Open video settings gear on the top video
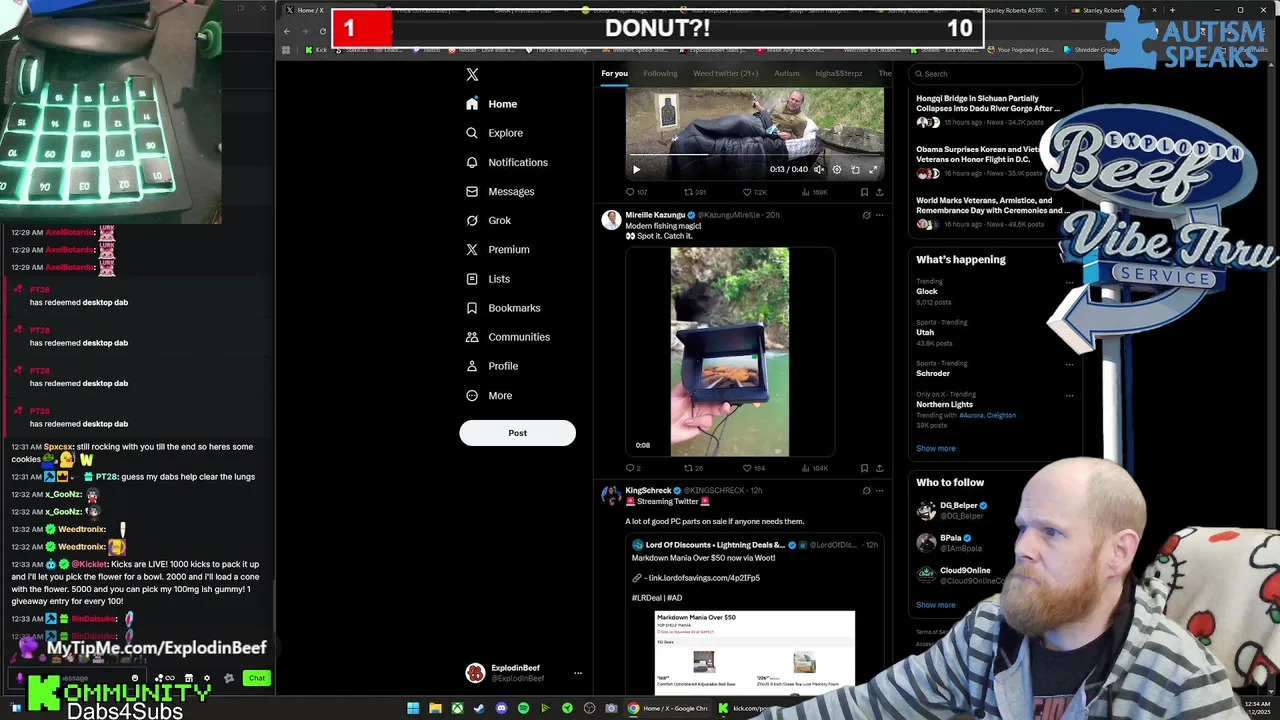 tap(837, 170)
